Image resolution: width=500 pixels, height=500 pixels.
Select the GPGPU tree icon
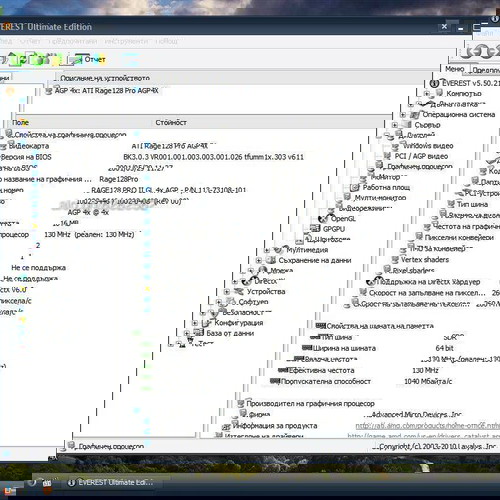click(315, 229)
